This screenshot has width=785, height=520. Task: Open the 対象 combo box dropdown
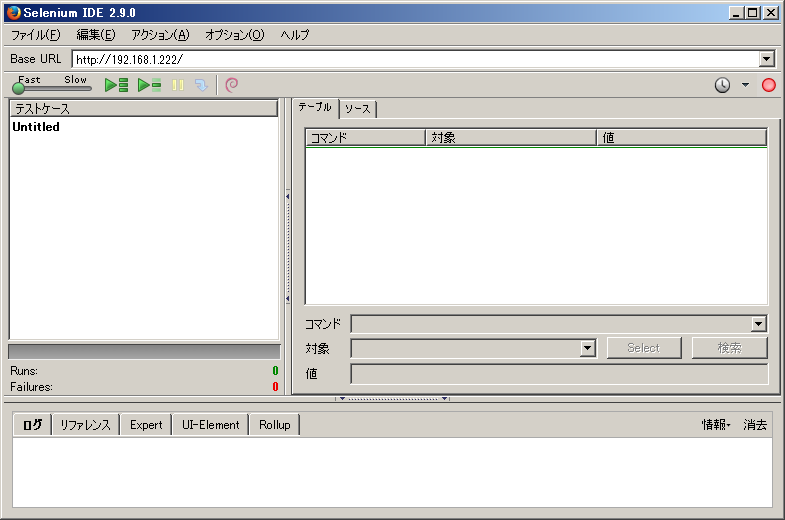[x=587, y=348]
